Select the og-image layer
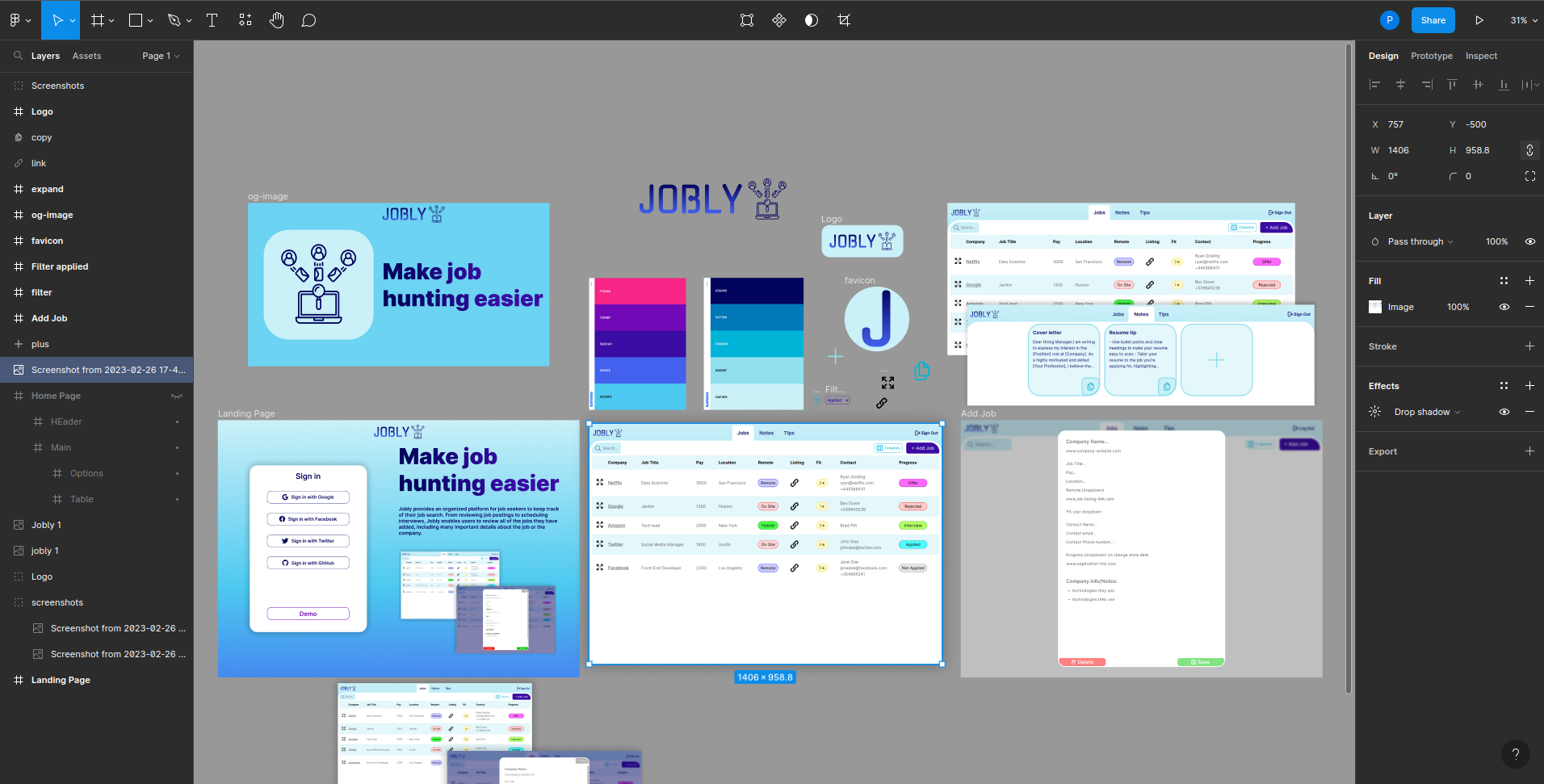This screenshot has height=784, width=1544. tap(96, 215)
